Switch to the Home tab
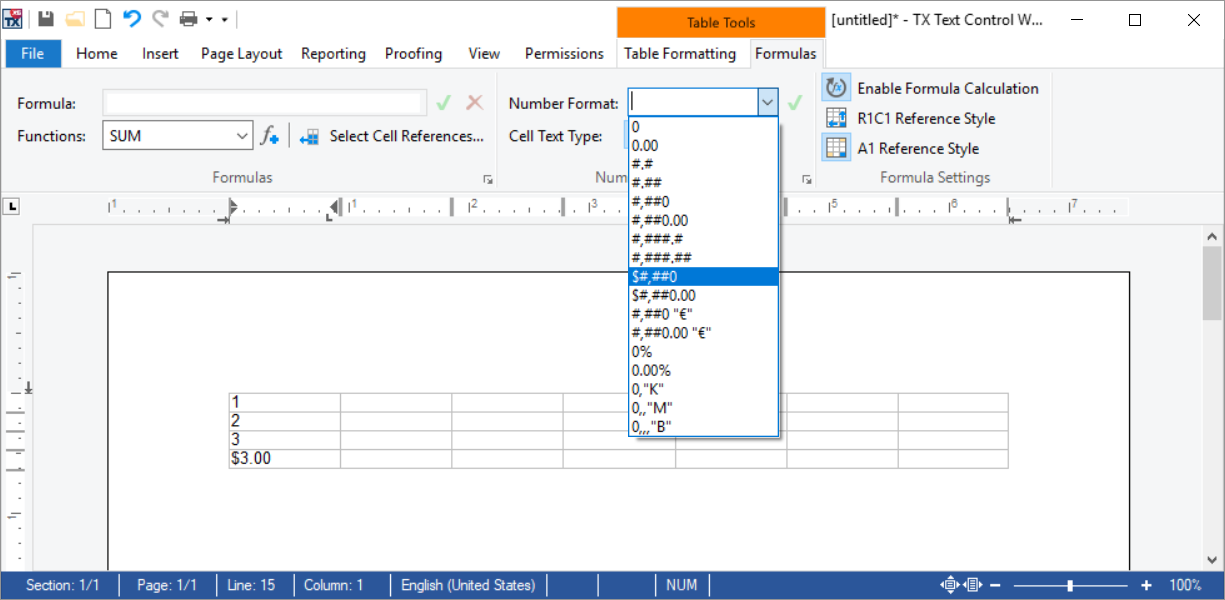This screenshot has height=600, width=1225. click(97, 54)
